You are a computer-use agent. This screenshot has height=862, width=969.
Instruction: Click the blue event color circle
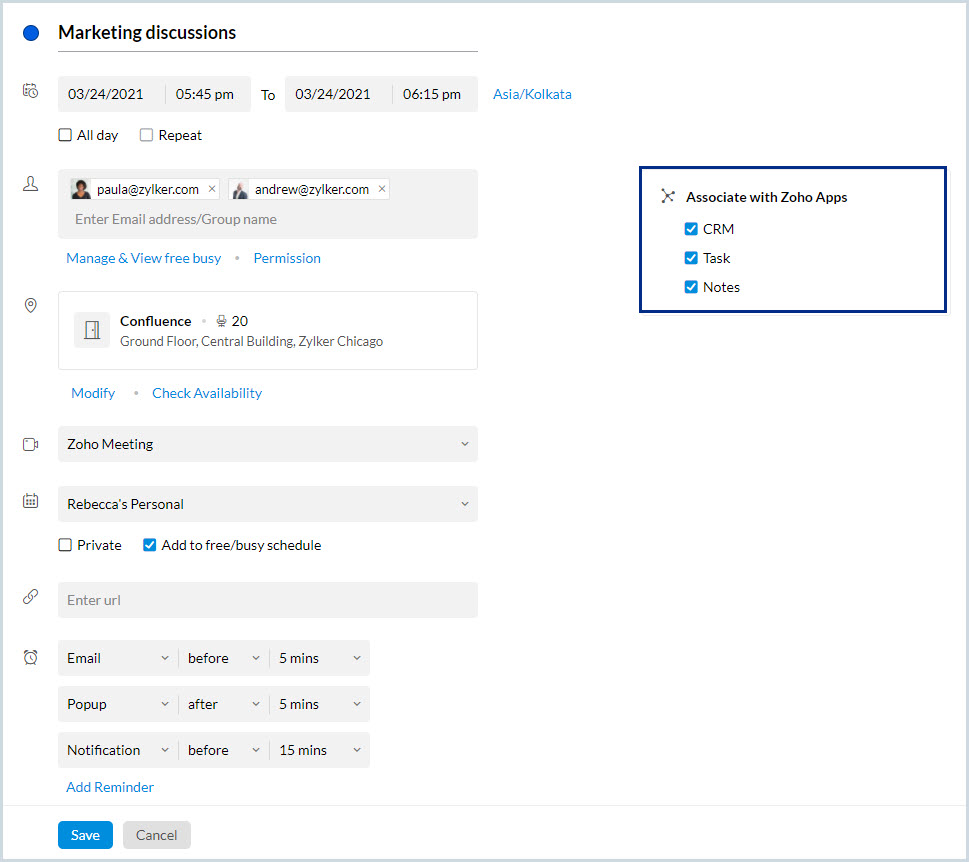(31, 33)
